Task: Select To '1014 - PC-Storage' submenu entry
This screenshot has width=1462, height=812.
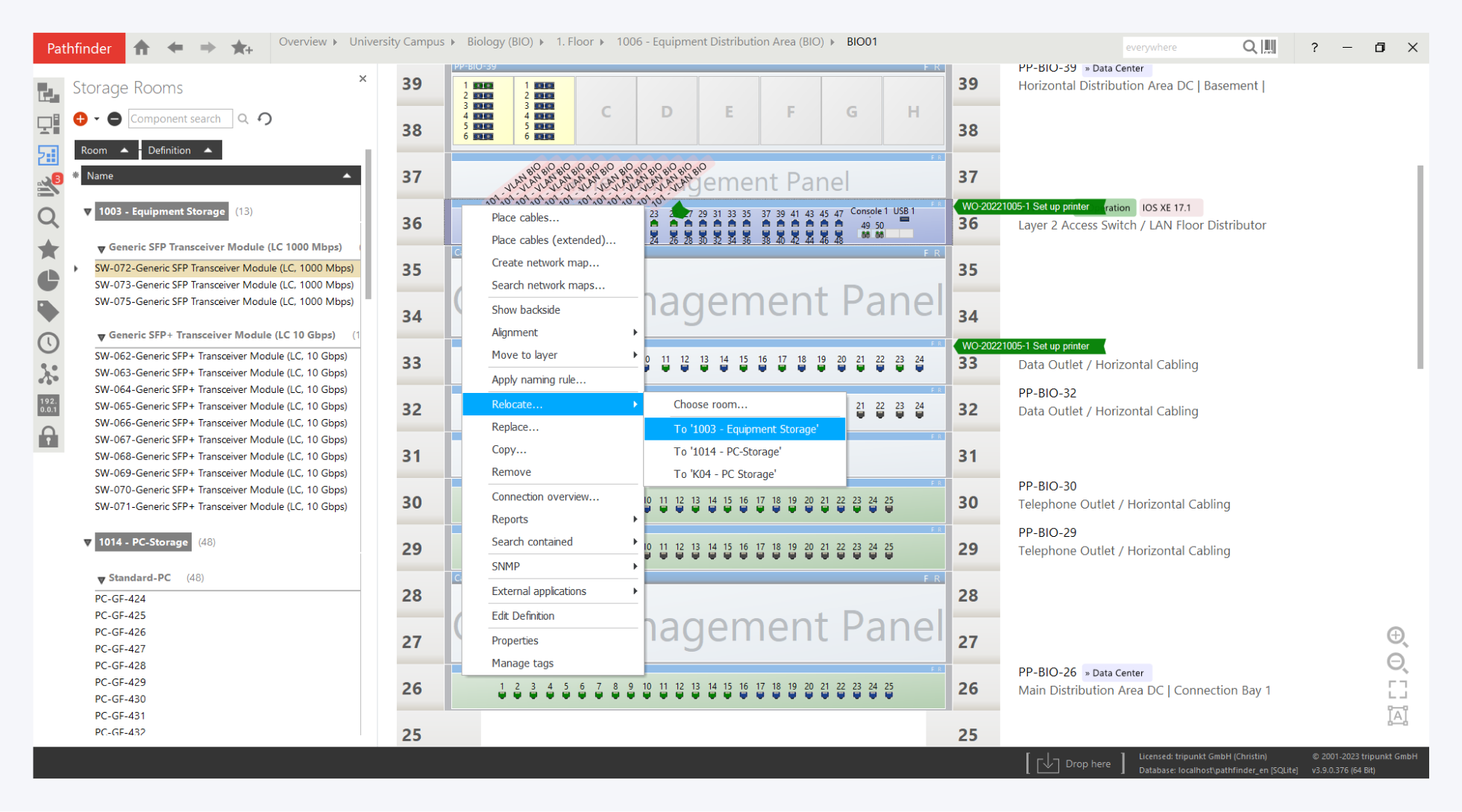Action: point(727,452)
